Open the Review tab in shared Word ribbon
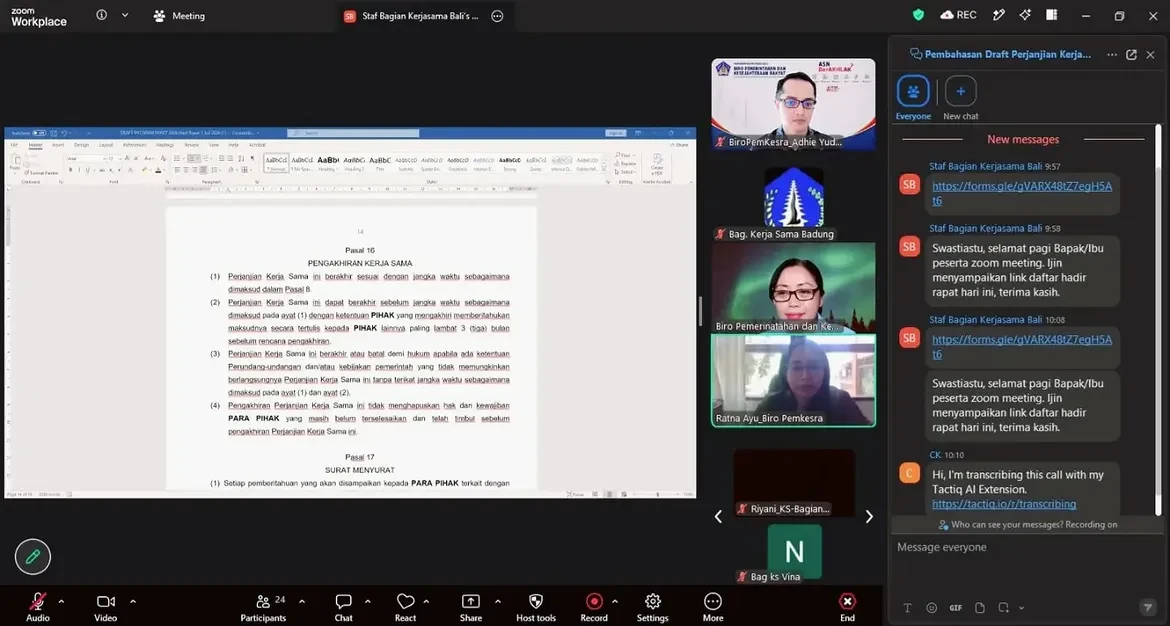 [x=192, y=145]
